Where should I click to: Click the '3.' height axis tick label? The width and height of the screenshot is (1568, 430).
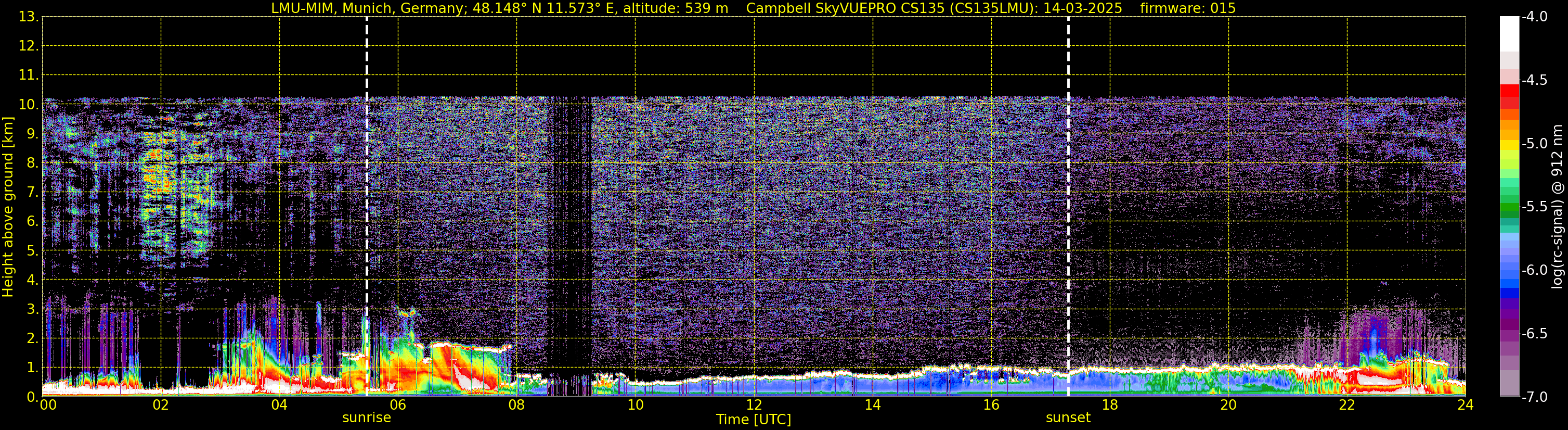pos(32,309)
